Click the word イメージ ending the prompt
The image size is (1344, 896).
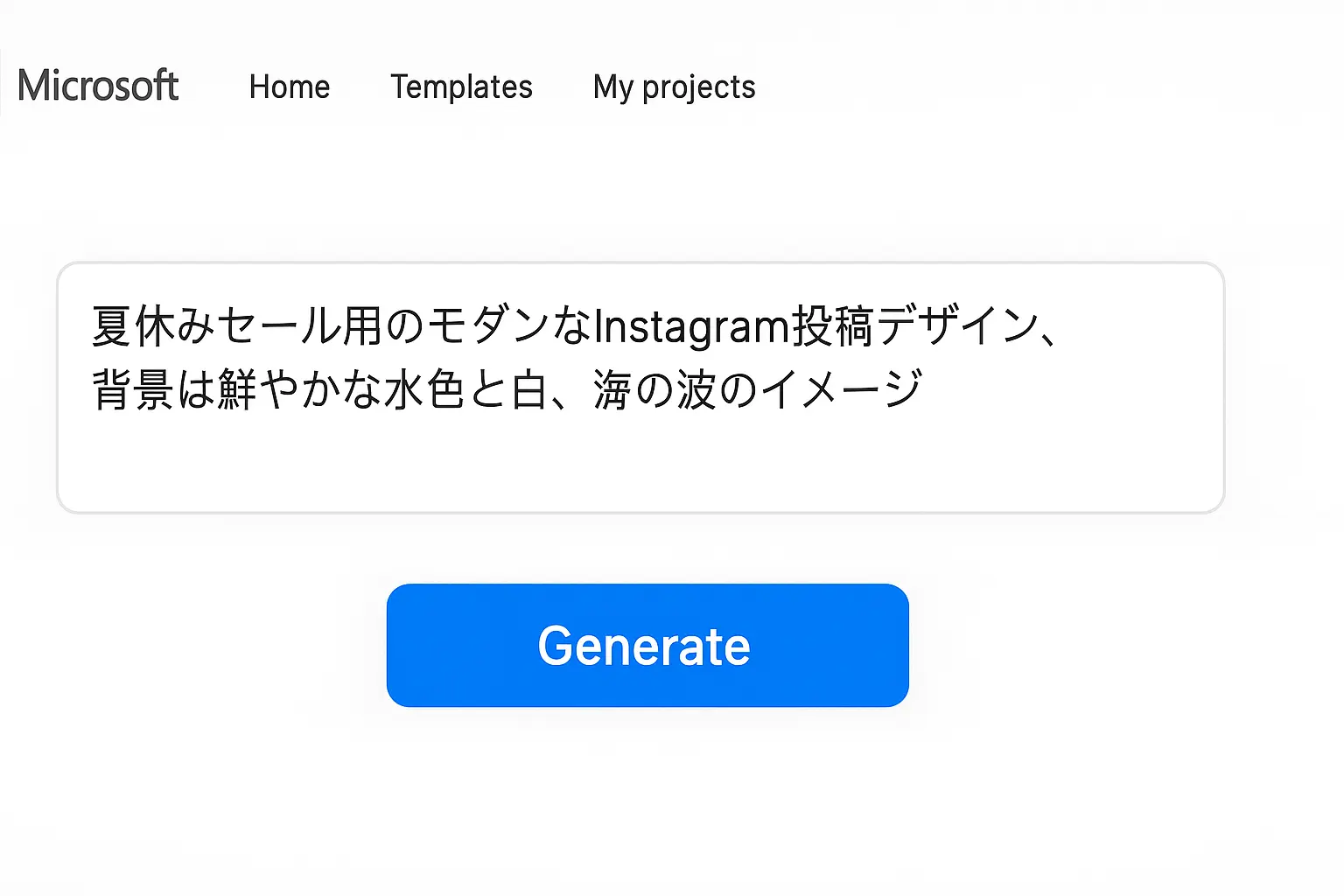(x=841, y=389)
